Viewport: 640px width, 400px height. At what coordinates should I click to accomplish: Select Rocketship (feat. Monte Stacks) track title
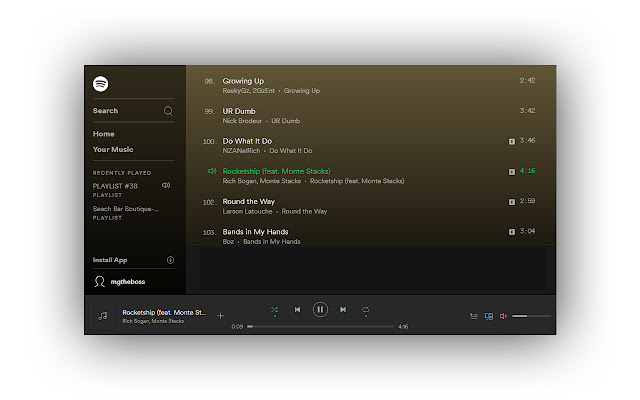click(276, 171)
